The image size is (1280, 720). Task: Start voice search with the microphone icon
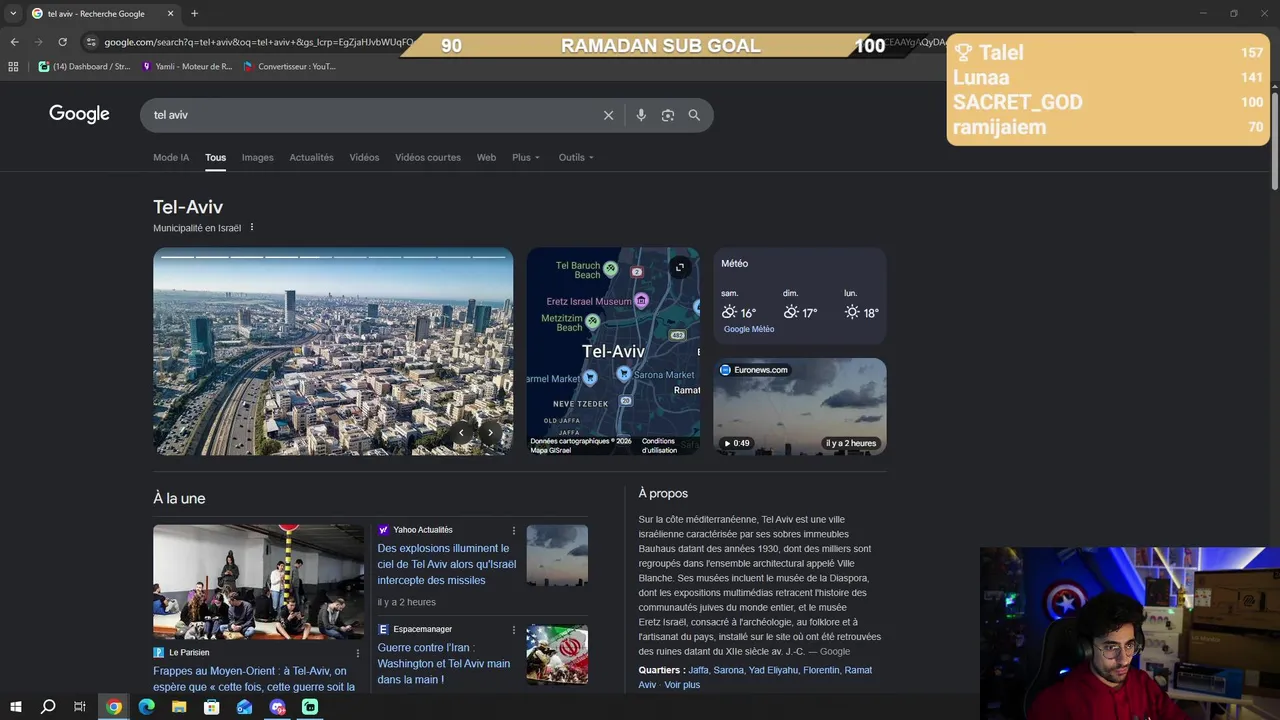coord(641,115)
